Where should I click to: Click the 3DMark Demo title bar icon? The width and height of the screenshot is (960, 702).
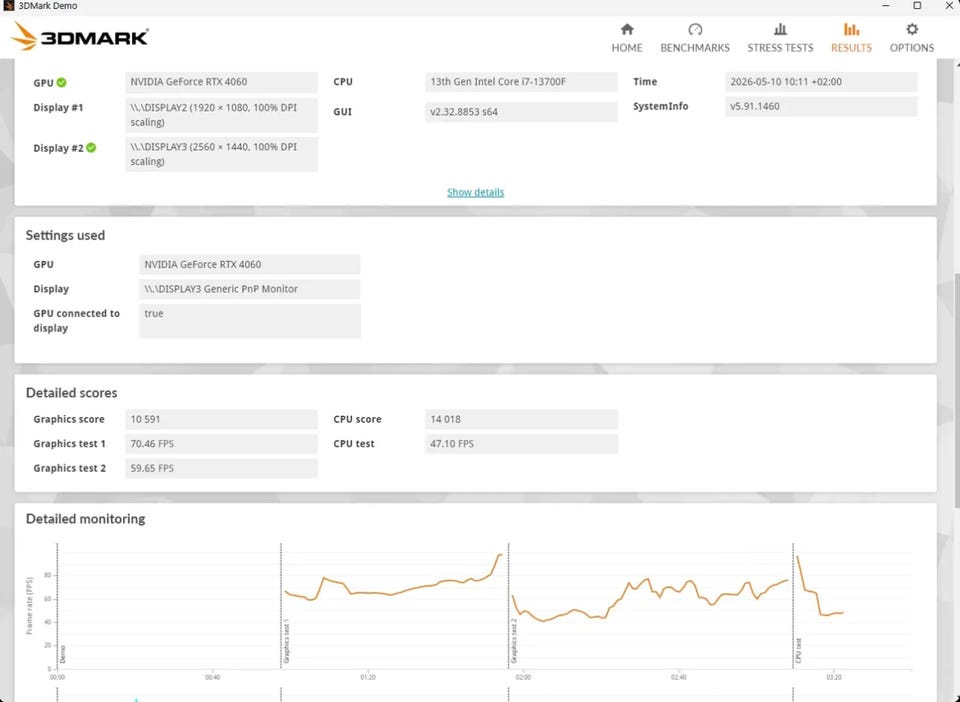click(9, 6)
